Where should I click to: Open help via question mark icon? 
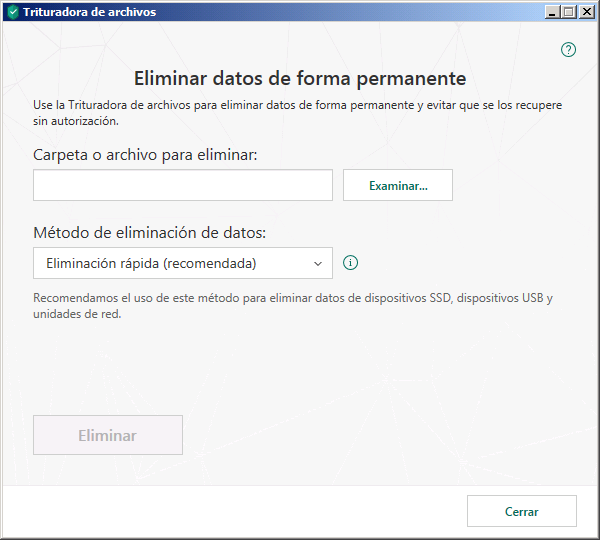coord(568,49)
